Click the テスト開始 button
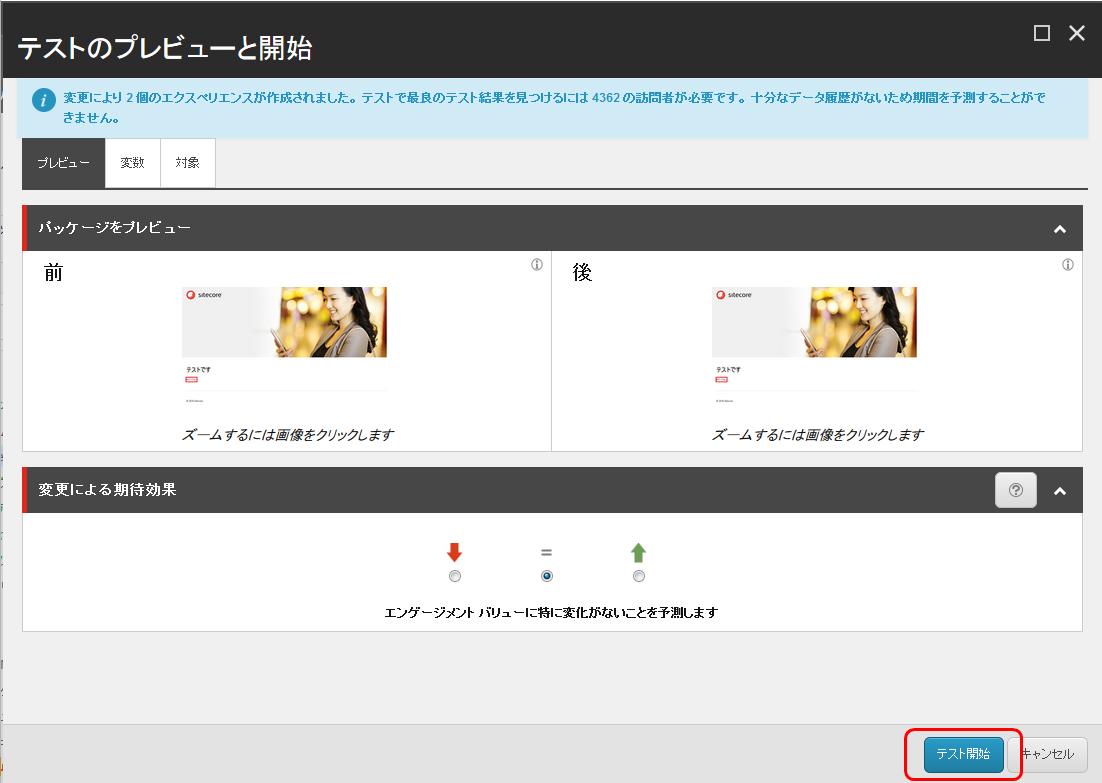This screenshot has height=783, width=1102. 962,754
